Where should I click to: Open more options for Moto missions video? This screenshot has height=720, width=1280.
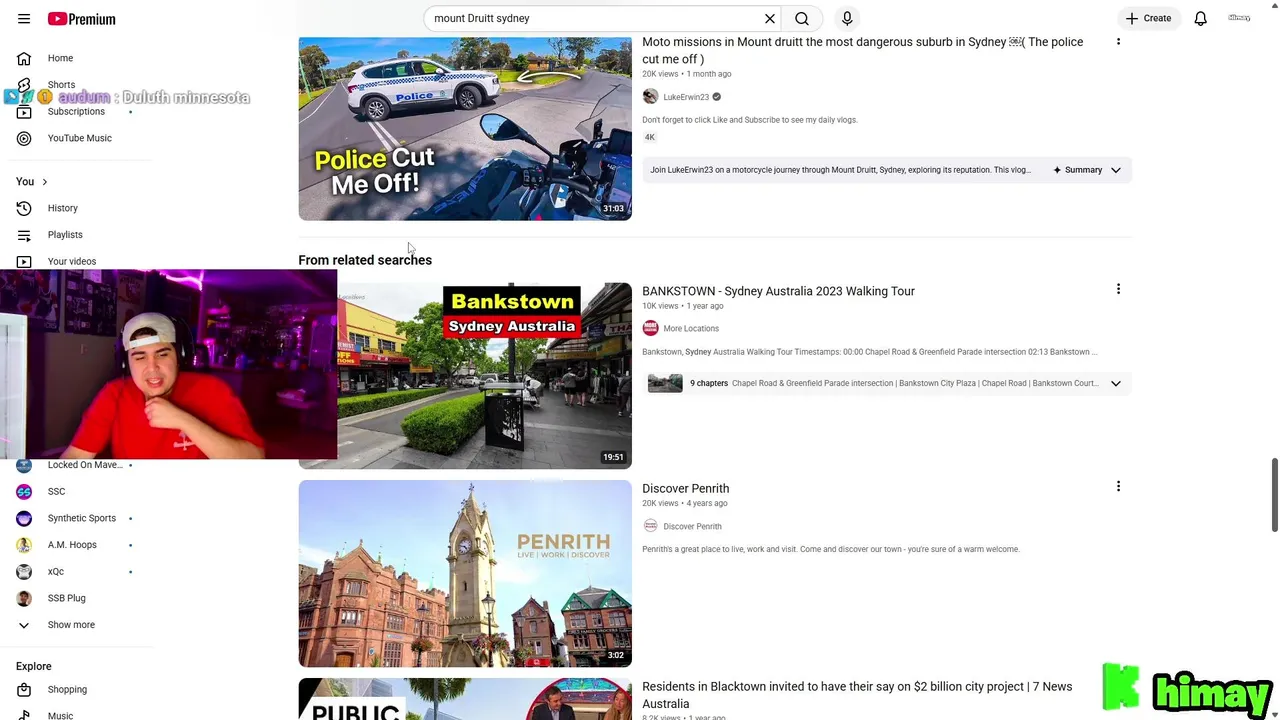pos(1118,41)
